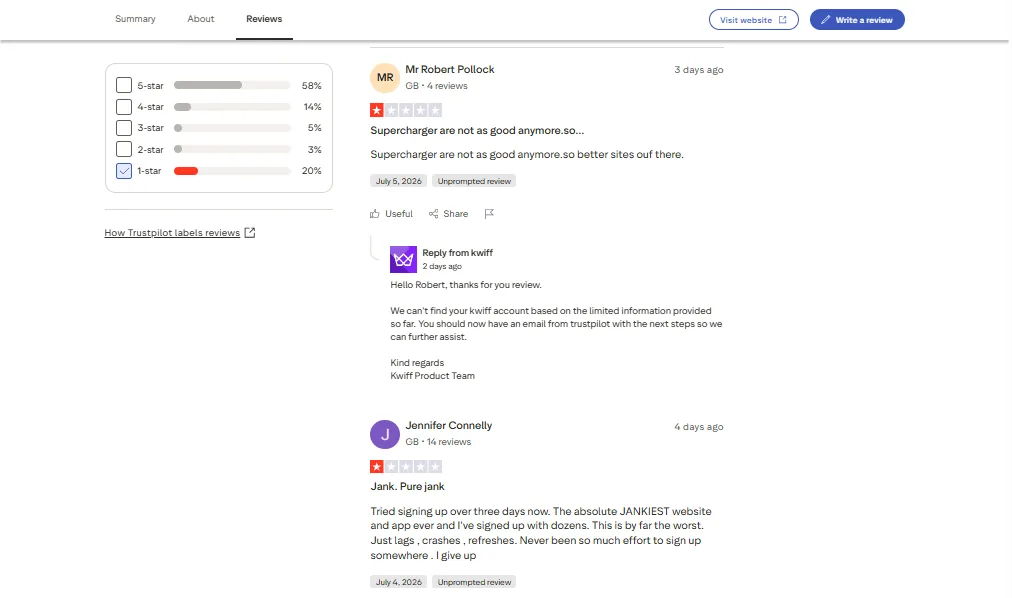Click GB • 14 reviews under Jennifer Connelly
This screenshot has width=1012, height=598.
[x=438, y=442]
